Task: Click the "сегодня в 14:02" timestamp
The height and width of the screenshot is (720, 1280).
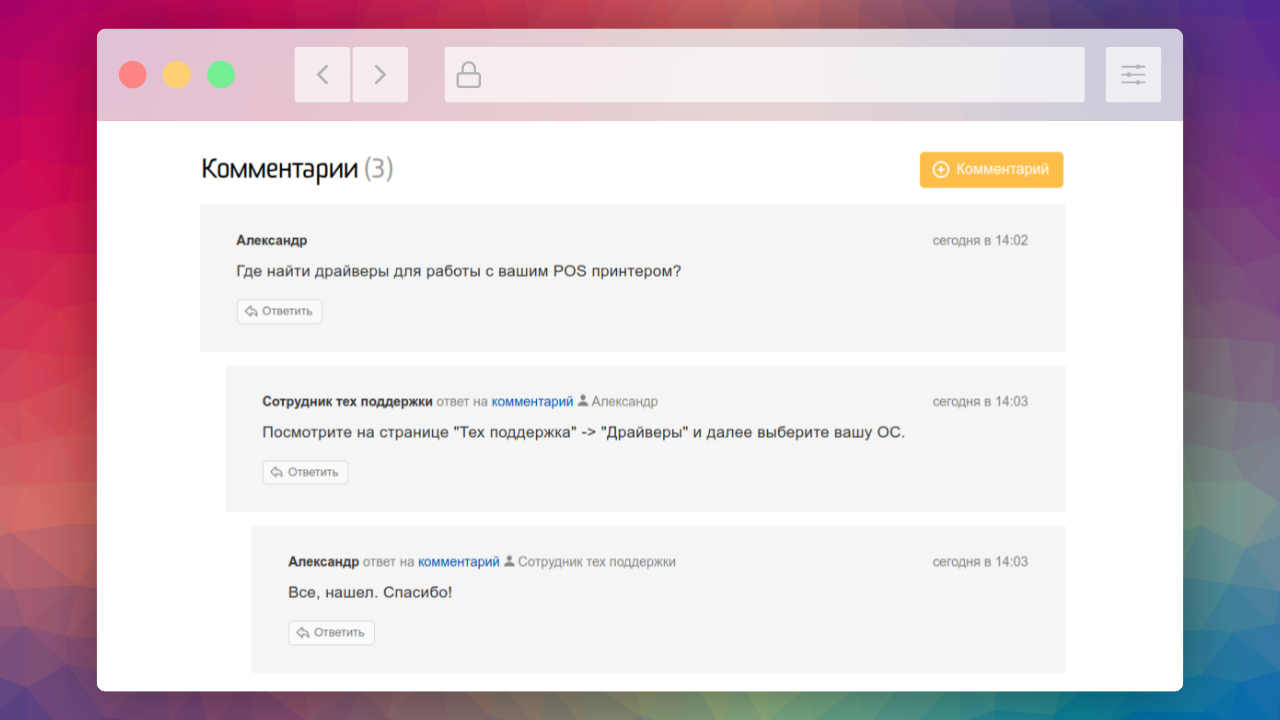Action: tap(980, 241)
